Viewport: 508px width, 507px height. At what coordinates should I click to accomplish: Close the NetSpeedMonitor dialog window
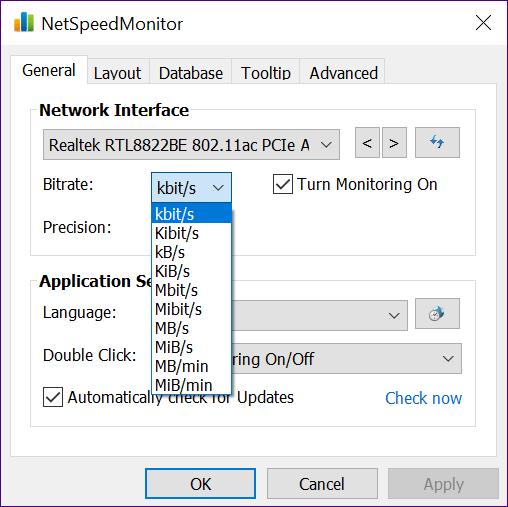point(483,23)
